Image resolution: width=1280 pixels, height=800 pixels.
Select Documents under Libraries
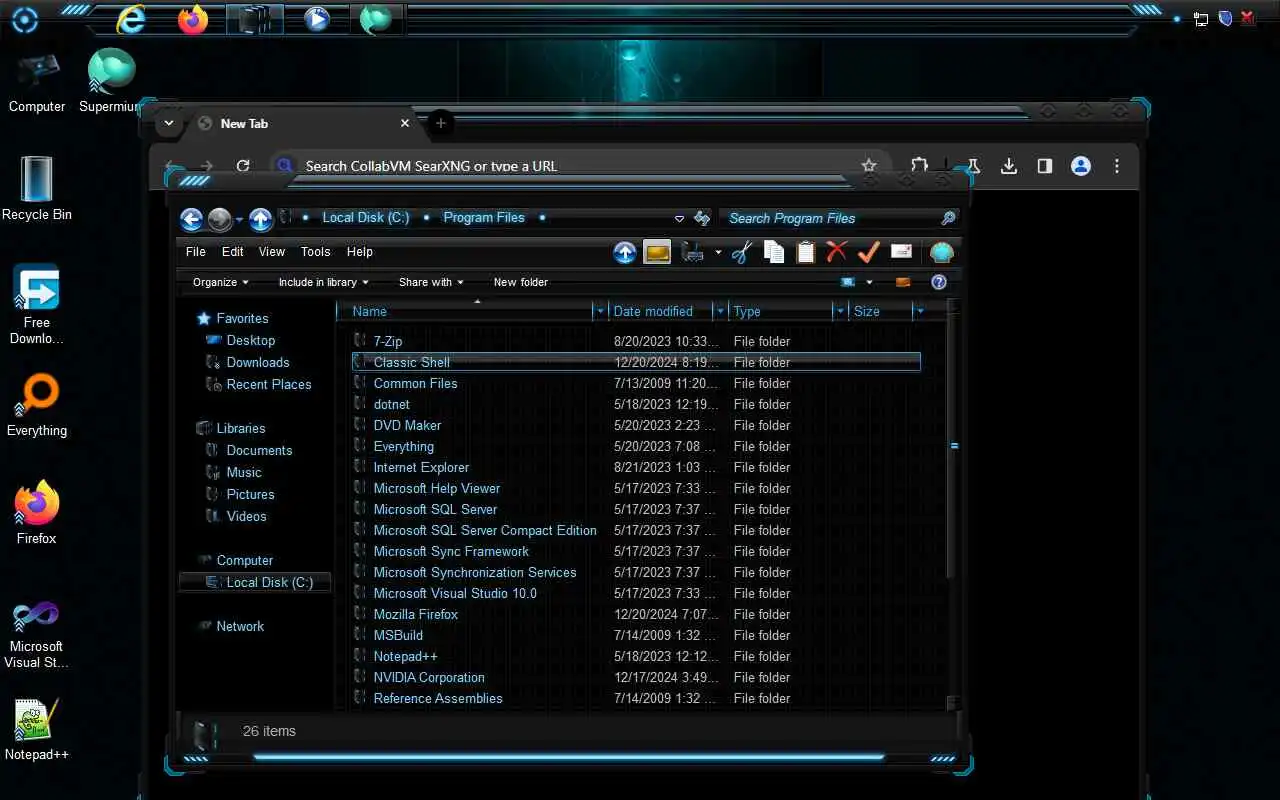(259, 450)
